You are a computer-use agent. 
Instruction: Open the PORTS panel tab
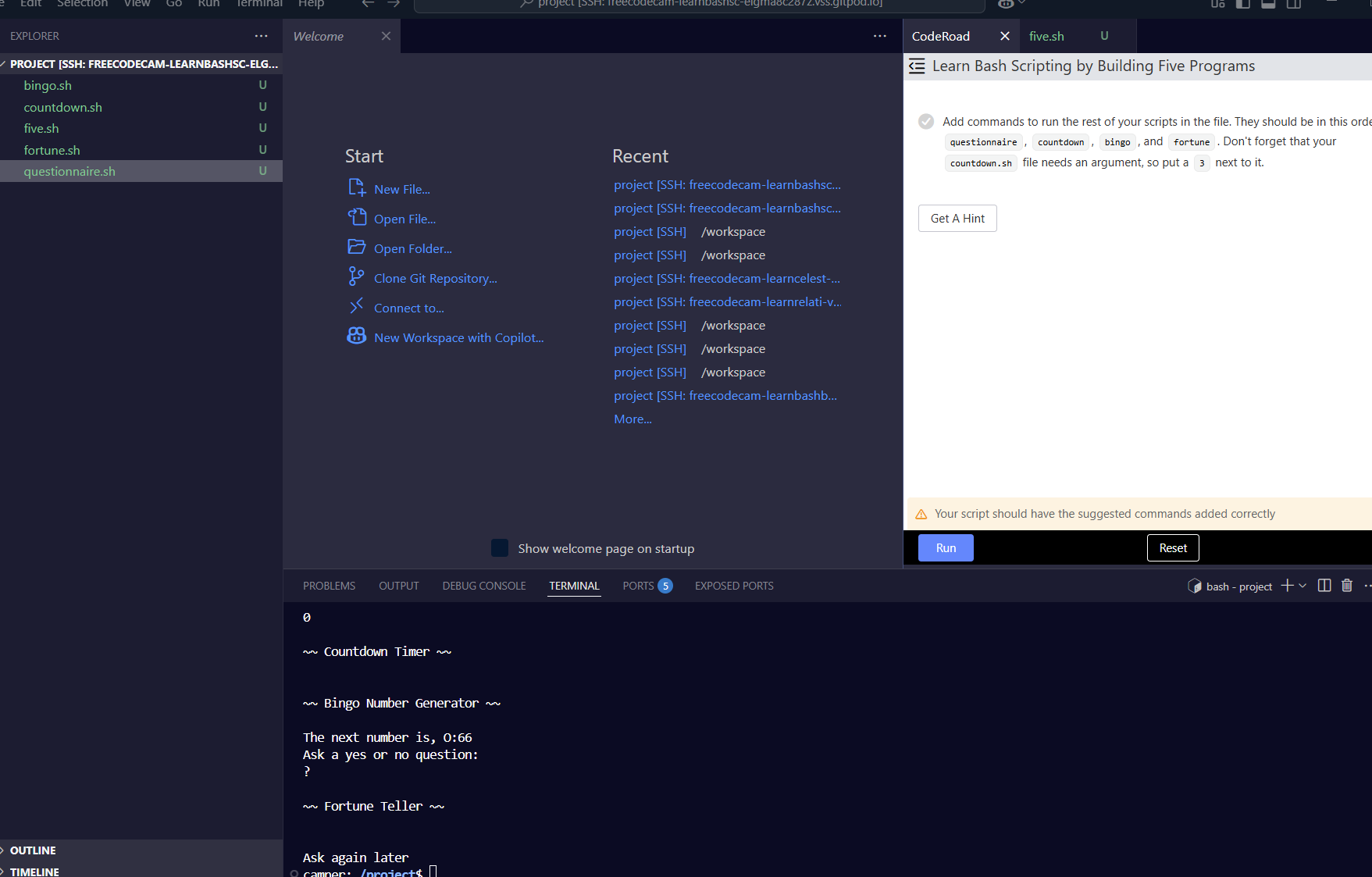(x=638, y=586)
